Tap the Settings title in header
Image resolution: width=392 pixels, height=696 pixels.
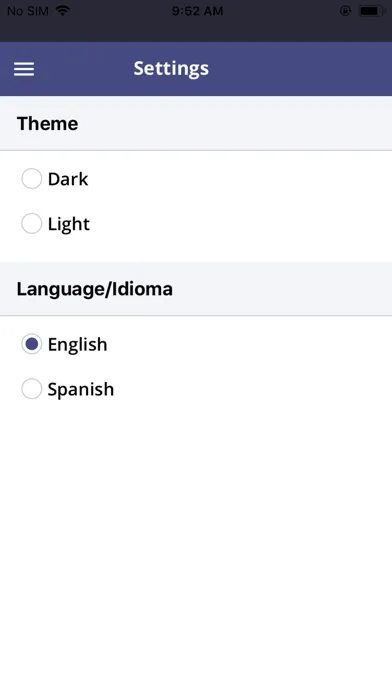[x=171, y=68]
